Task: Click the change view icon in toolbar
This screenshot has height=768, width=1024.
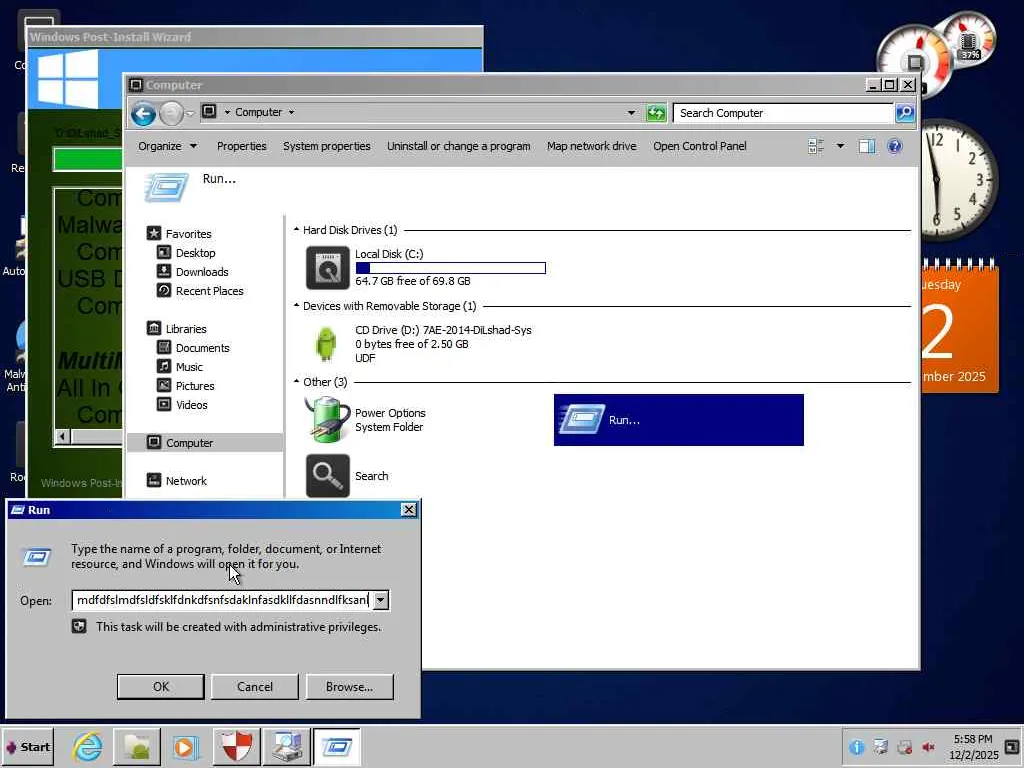Action: 816,146
